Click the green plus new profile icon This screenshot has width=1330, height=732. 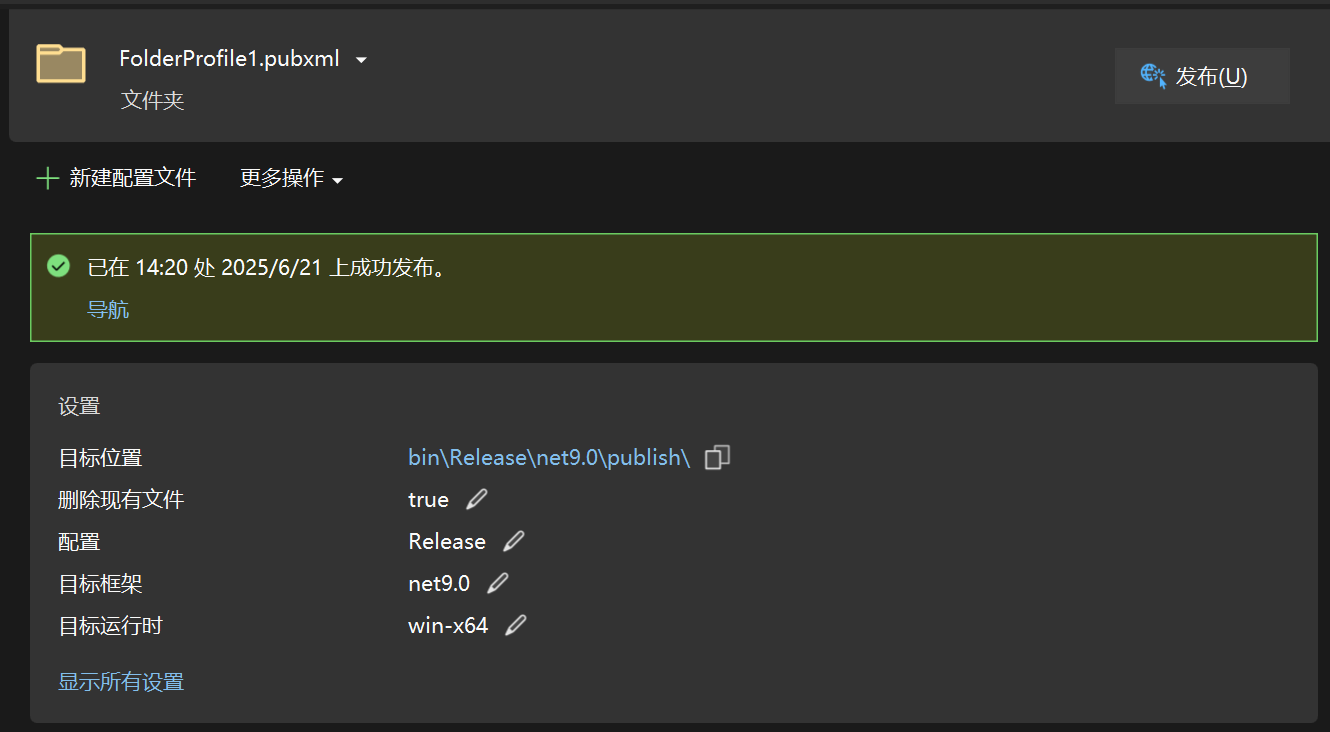[x=47, y=179]
